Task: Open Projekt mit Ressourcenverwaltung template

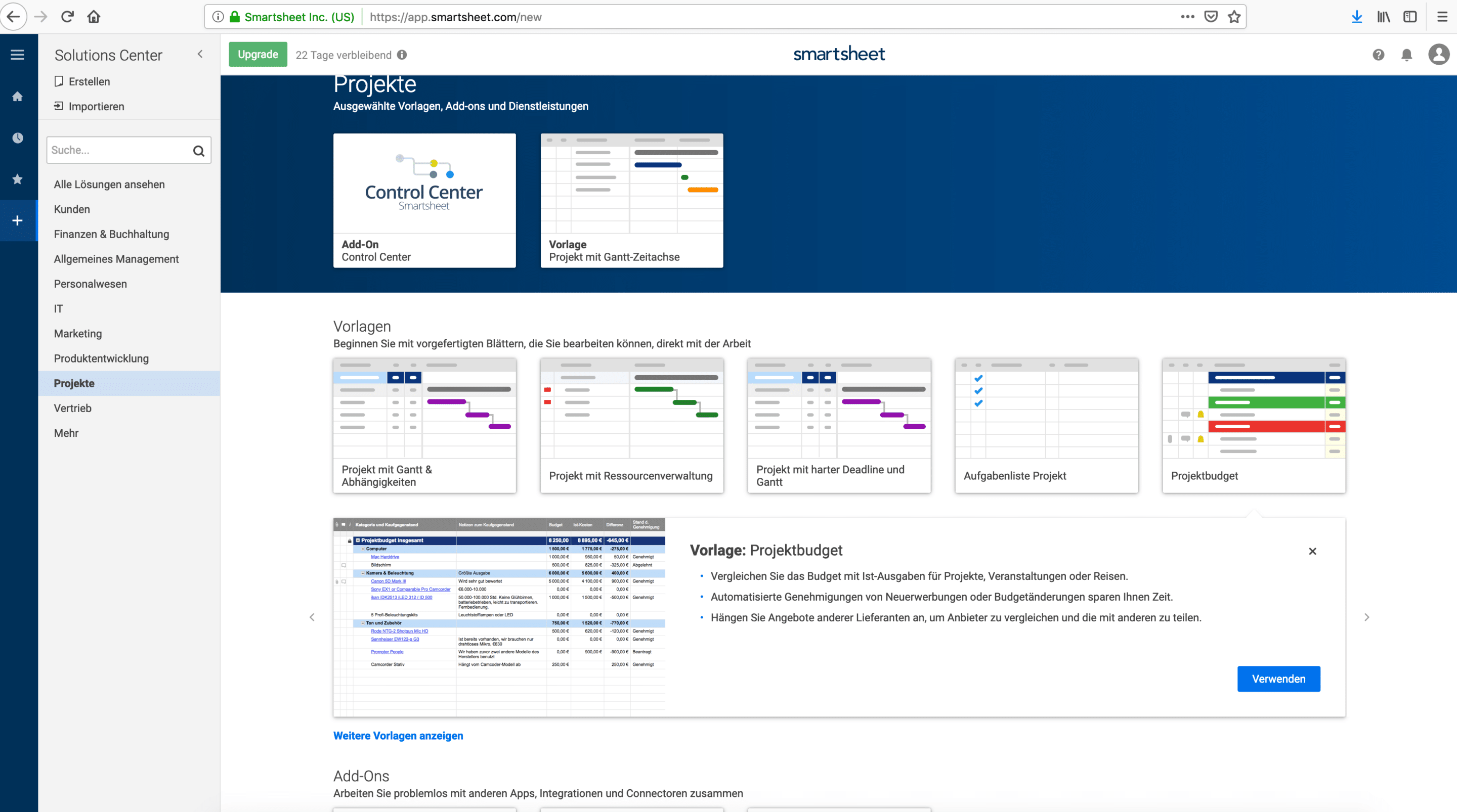Action: coord(632,425)
